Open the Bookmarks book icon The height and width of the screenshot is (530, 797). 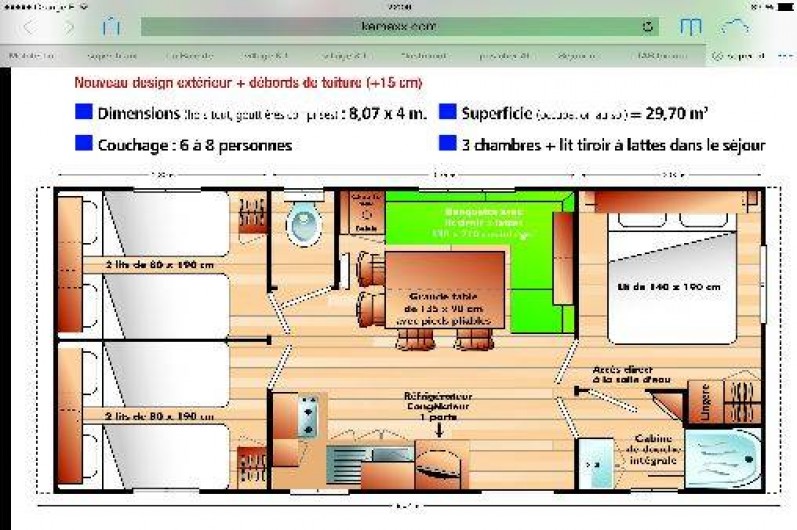(x=691, y=27)
